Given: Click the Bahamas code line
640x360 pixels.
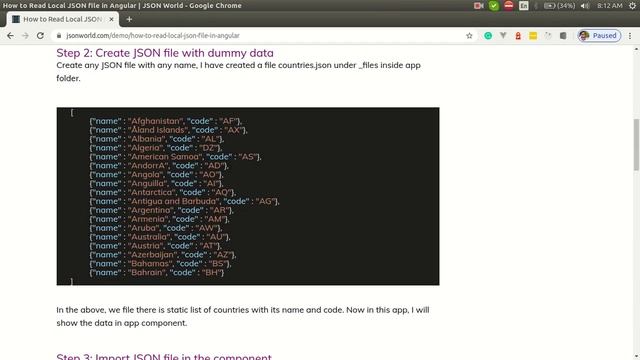Looking at the screenshot, I should click(x=160, y=264).
